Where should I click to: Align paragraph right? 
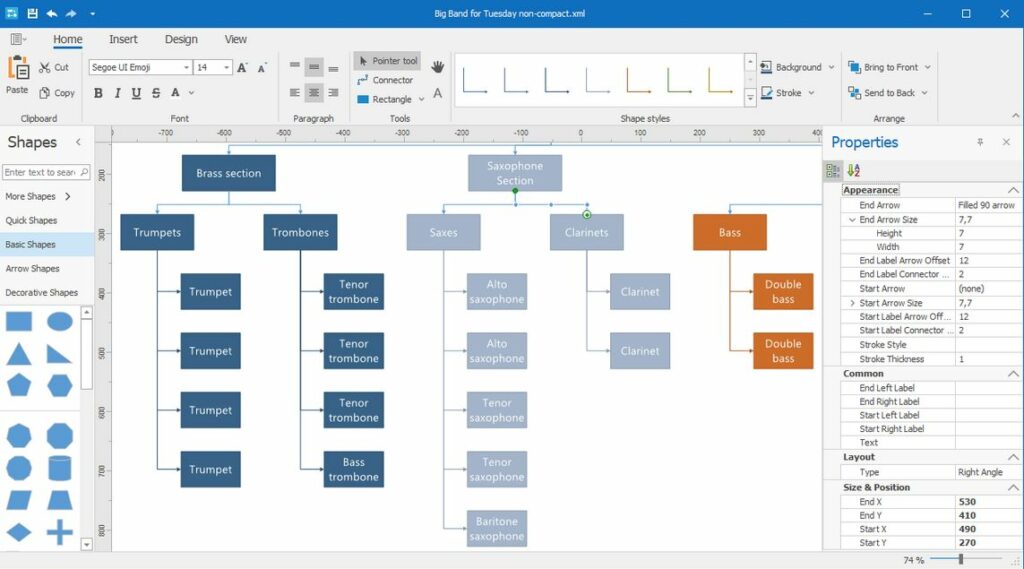coord(334,93)
